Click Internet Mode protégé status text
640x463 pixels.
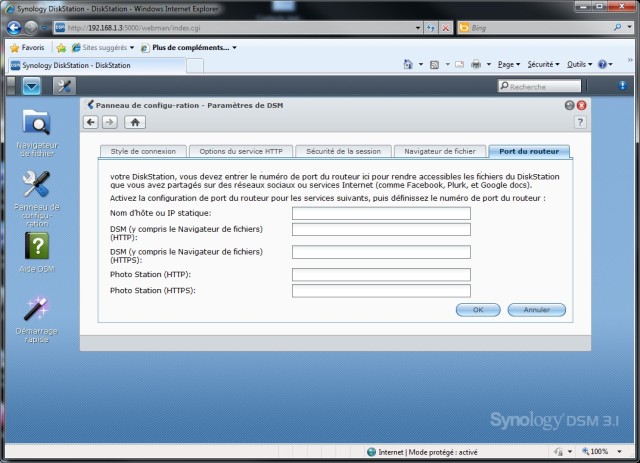coord(428,452)
